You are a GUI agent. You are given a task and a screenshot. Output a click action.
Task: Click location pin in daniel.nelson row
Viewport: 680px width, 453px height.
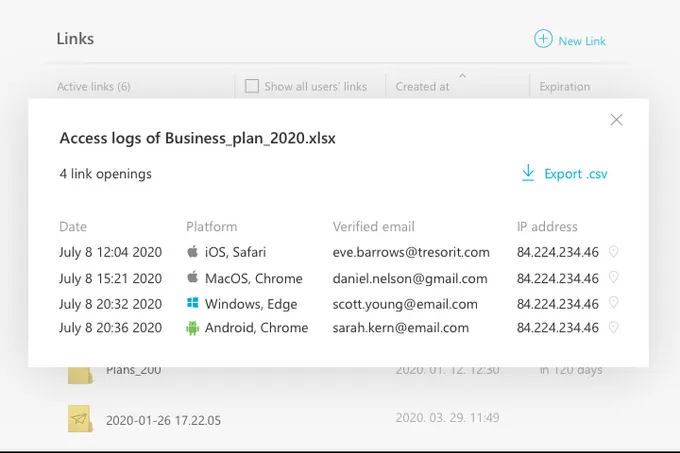(613, 278)
